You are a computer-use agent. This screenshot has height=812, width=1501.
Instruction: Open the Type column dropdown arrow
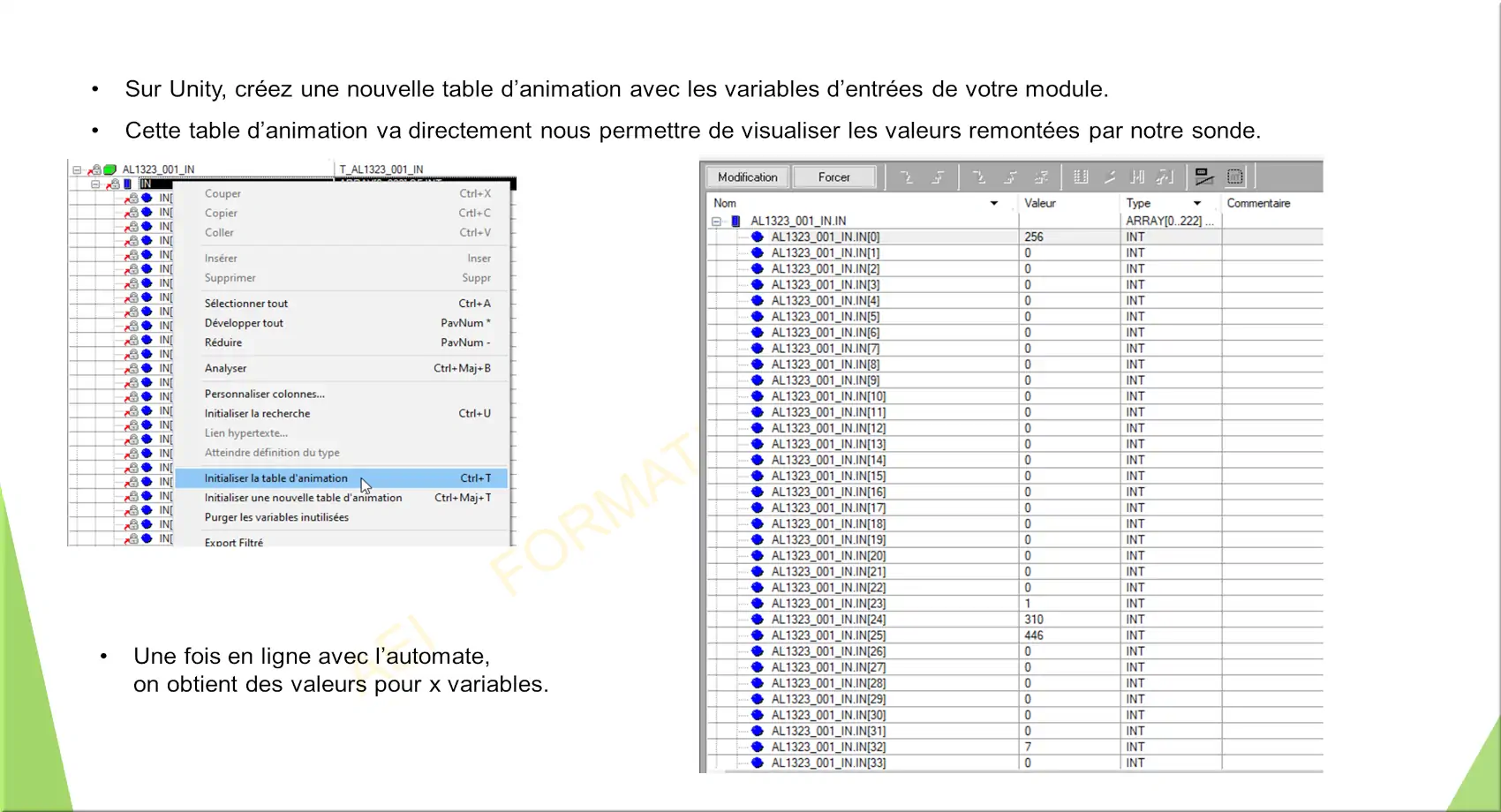coord(1197,203)
